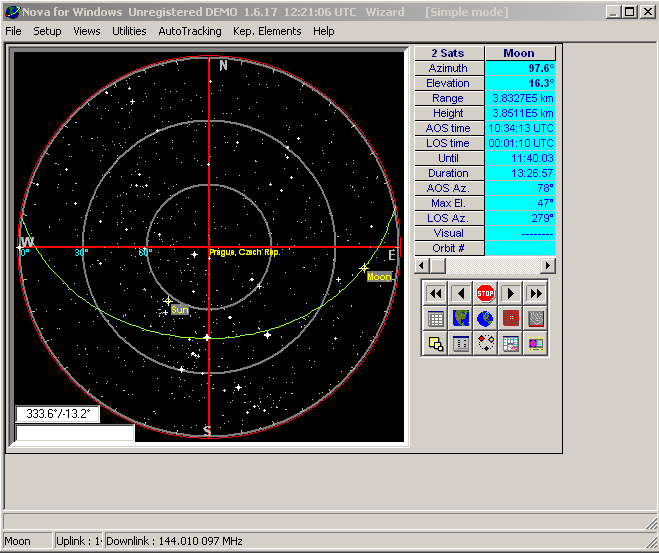Open the grid table view icon
The image size is (659, 553).
(x=435, y=319)
